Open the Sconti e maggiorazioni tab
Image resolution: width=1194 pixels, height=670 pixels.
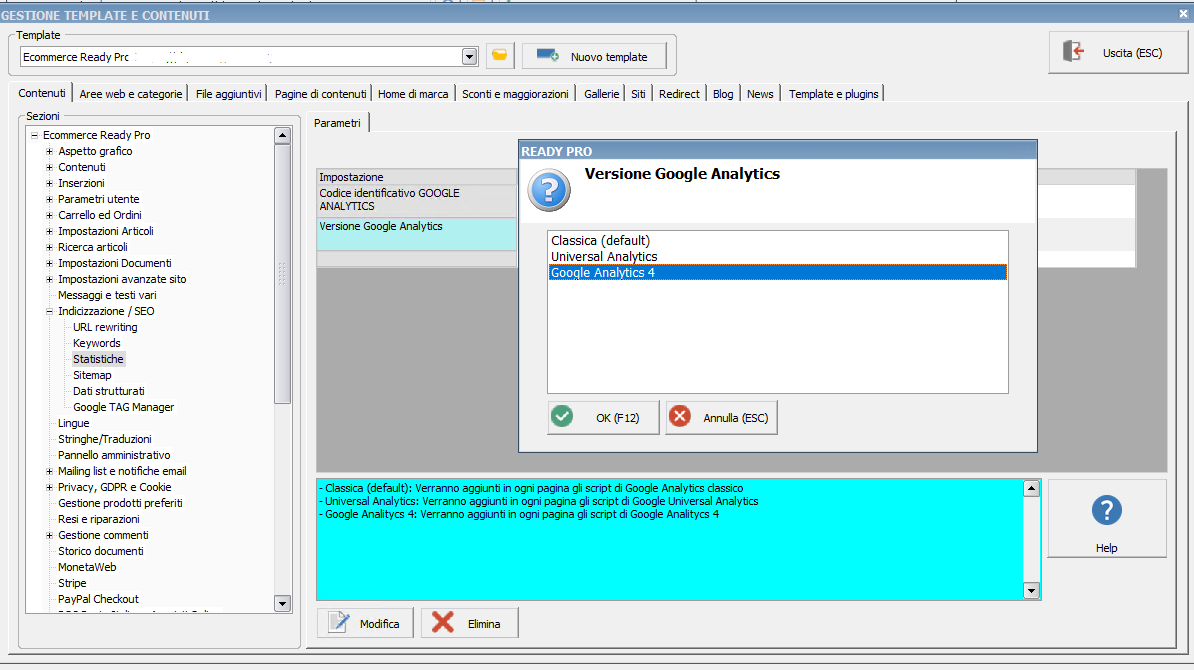pyautogui.click(x=516, y=94)
